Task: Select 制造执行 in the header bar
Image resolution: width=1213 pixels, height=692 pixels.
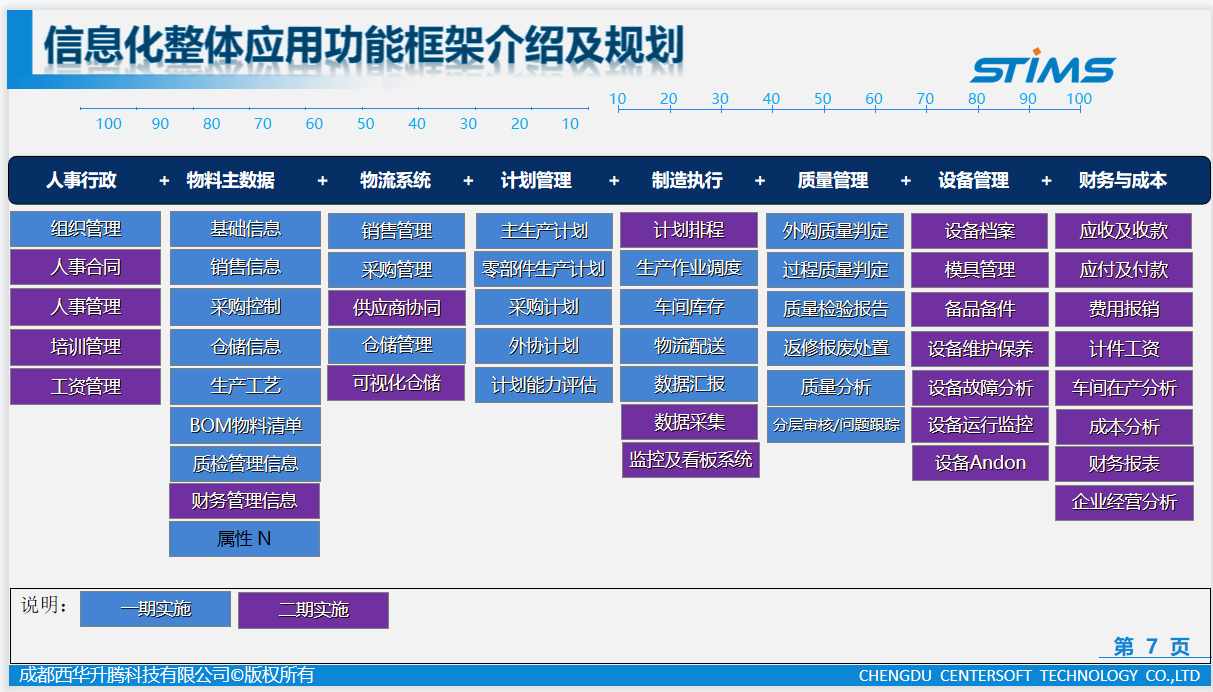Action: coord(687,181)
